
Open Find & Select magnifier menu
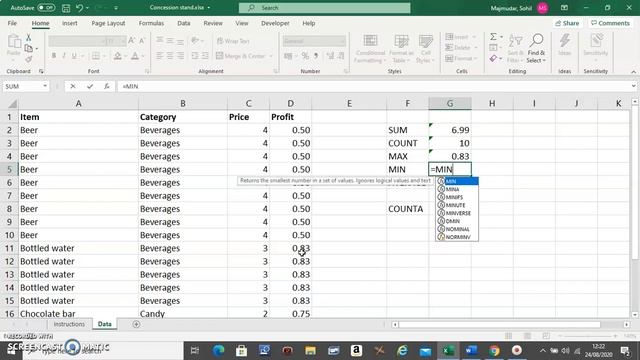click(536, 48)
